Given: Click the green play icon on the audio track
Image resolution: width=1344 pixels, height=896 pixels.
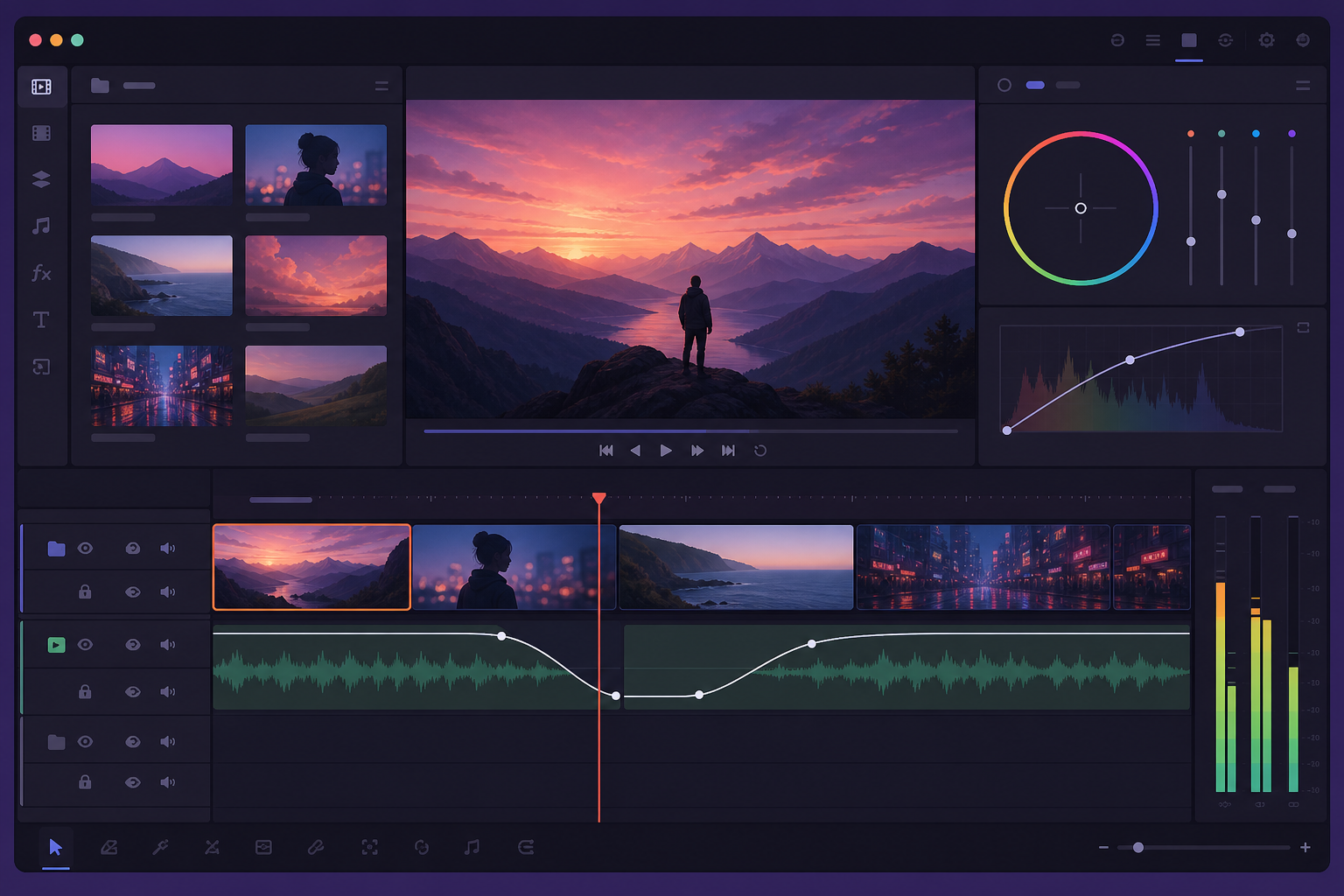Looking at the screenshot, I should [x=56, y=645].
